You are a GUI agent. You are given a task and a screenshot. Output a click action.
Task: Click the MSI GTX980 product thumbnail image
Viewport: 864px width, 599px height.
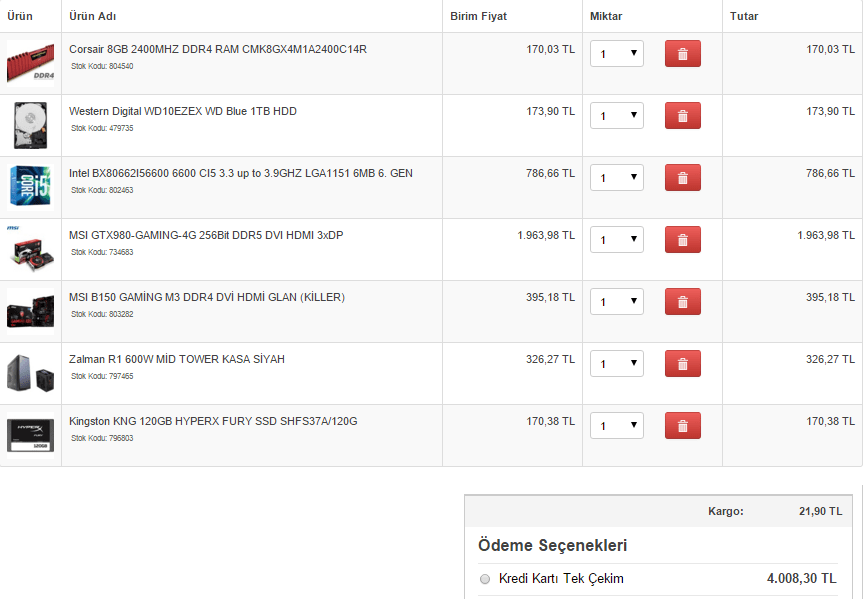coord(31,248)
